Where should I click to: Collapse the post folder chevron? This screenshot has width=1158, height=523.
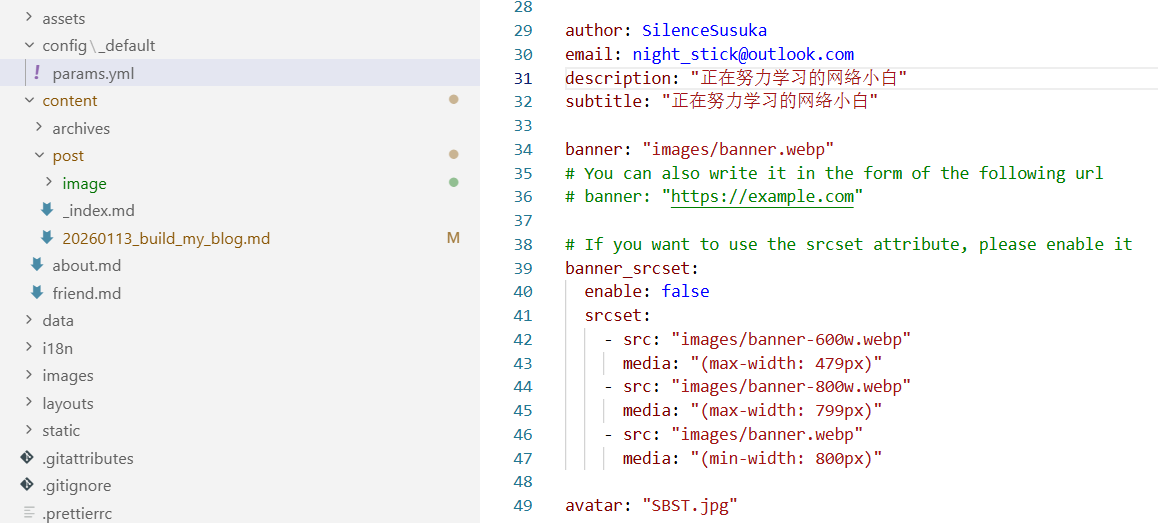pos(38,156)
